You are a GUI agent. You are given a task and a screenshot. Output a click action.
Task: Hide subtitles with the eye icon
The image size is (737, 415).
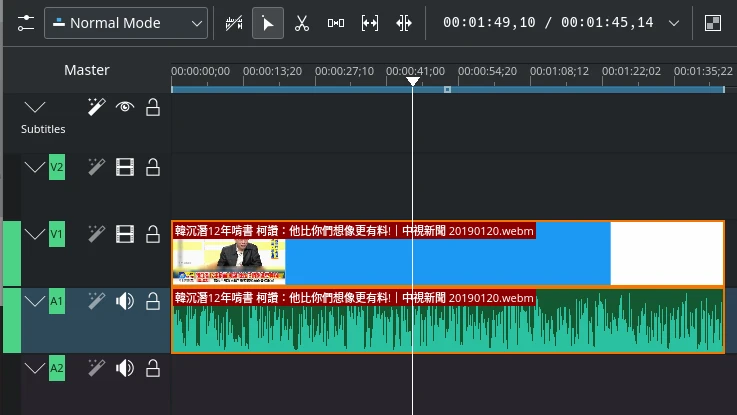pyautogui.click(x=125, y=107)
